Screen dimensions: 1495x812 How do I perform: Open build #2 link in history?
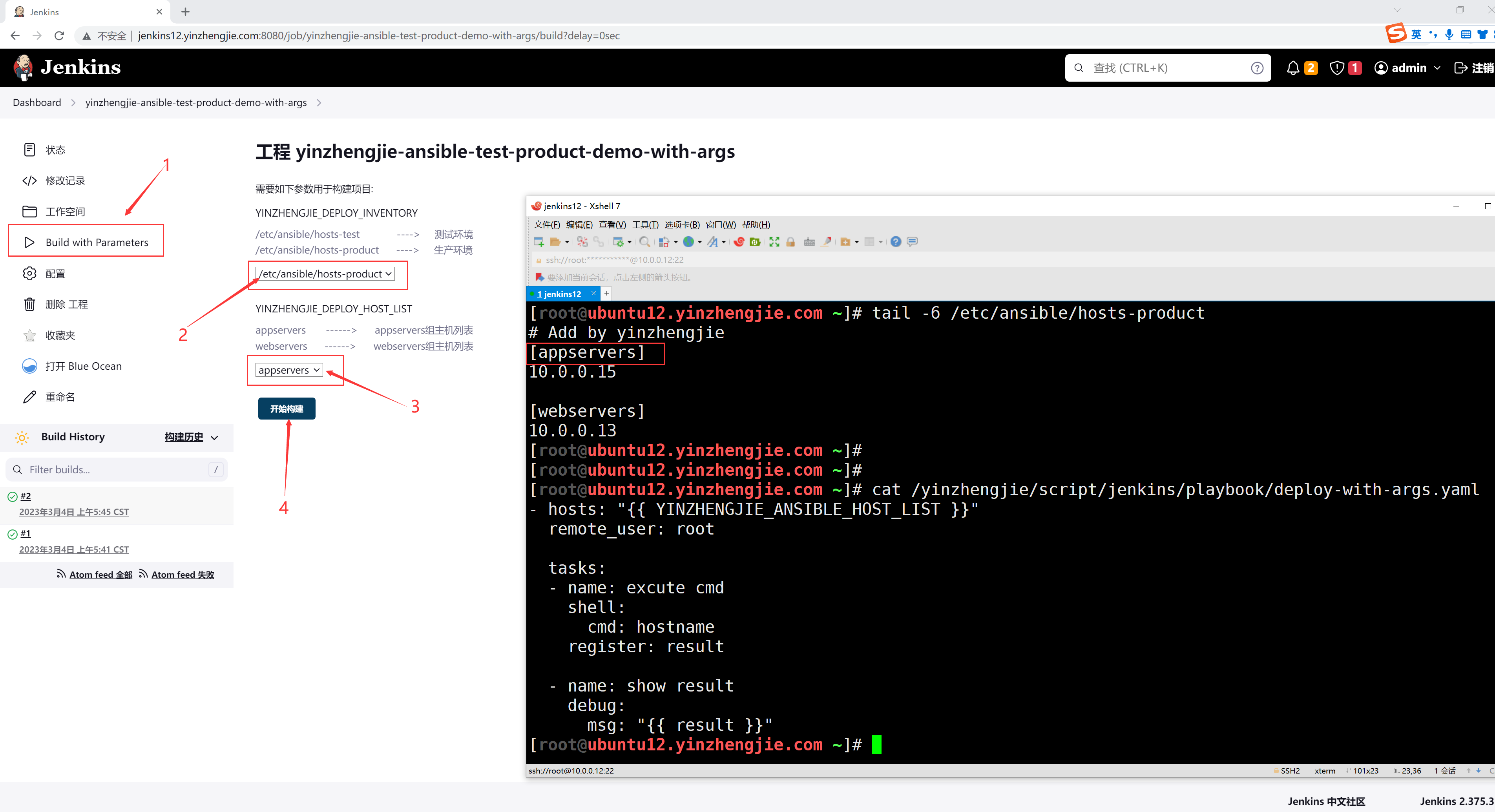pos(26,496)
